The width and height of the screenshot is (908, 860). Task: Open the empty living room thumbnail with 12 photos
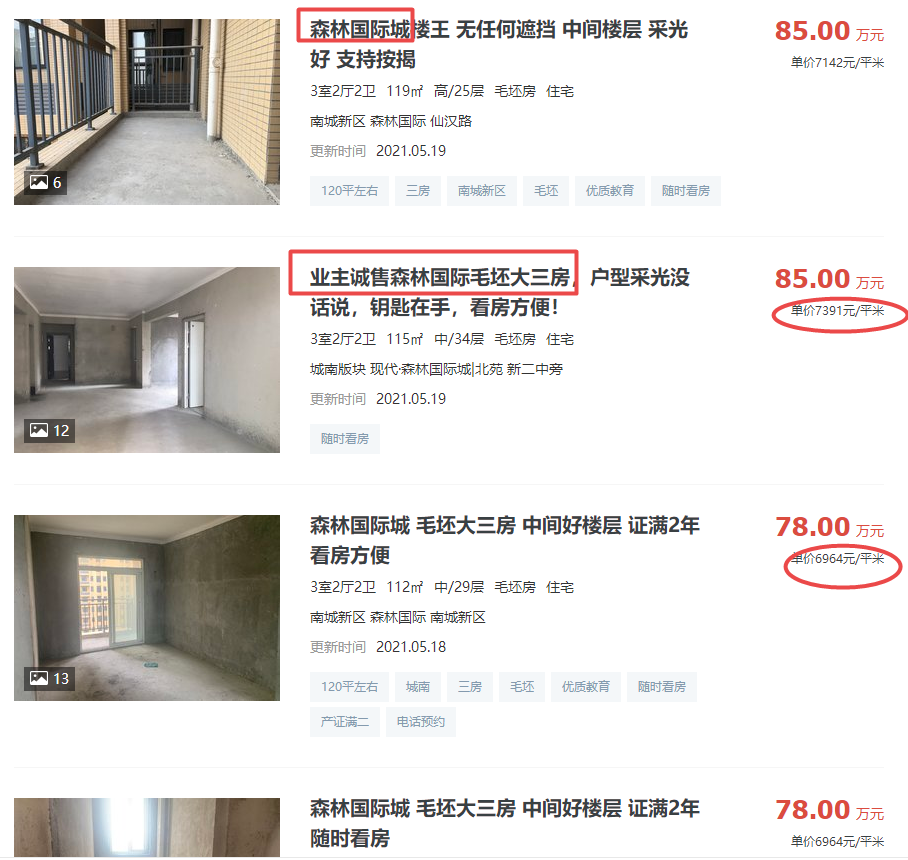click(x=147, y=360)
